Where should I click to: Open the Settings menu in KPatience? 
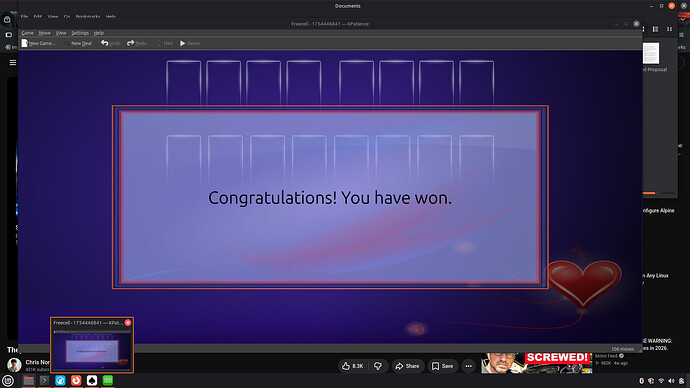[80, 33]
